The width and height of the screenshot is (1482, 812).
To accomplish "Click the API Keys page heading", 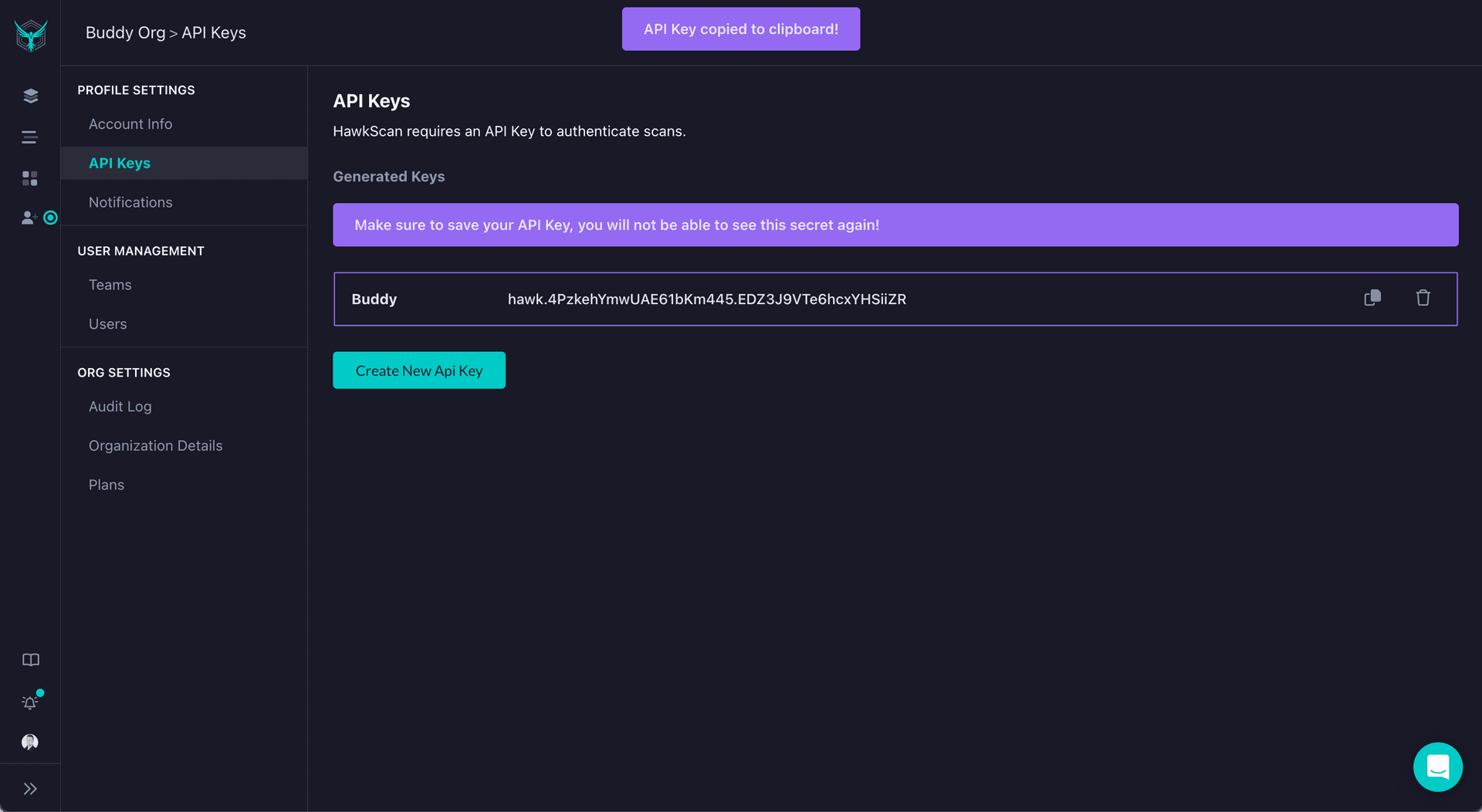I will click(371, 101).
